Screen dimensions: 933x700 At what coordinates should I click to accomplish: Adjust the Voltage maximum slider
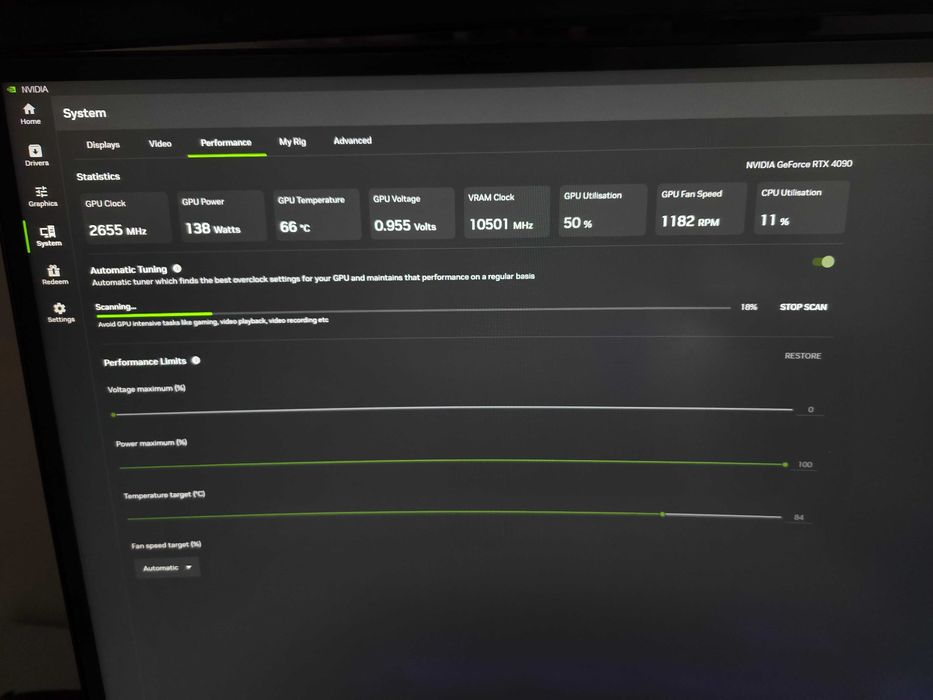tap(452, 411)
